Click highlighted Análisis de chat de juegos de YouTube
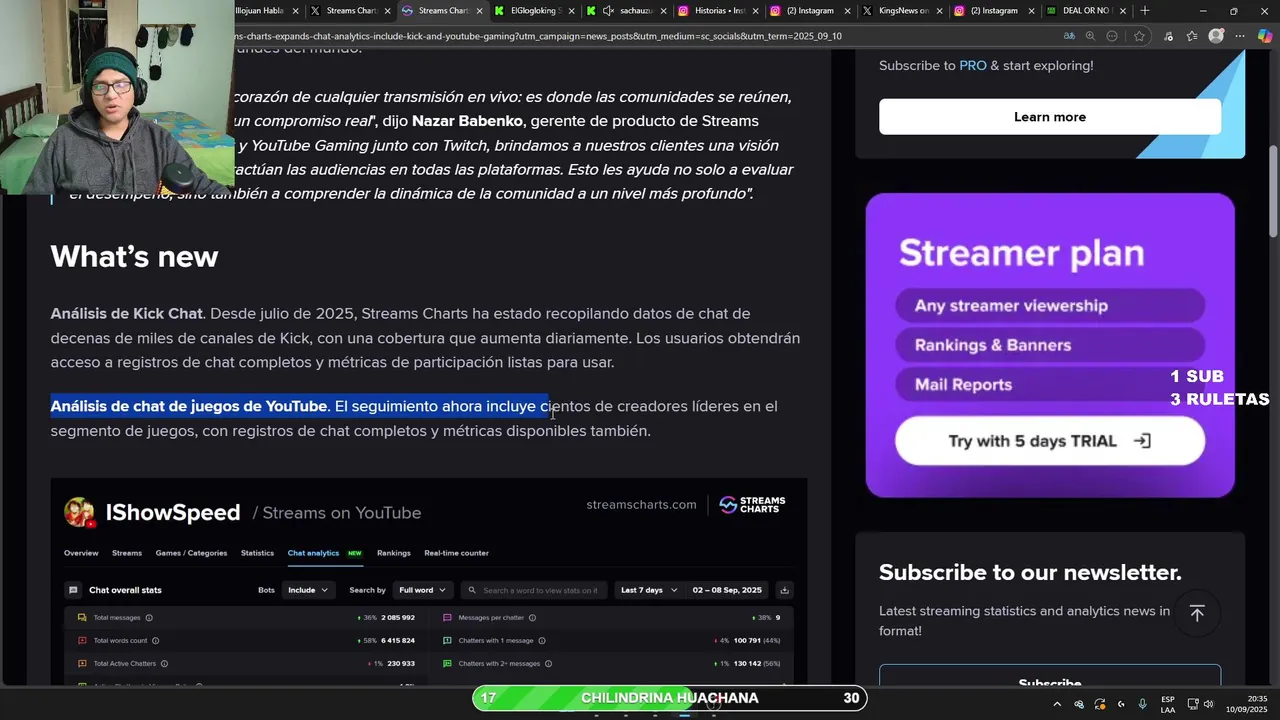This screenshot has width=1280, height=720. 189,406
